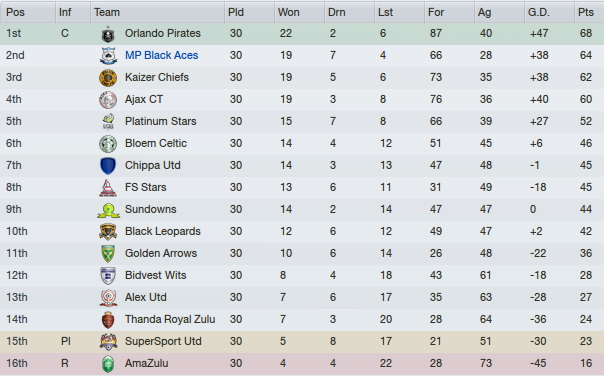The height and width of the screenshot is (376, 604).
Task: Click the Black Leopards club badge
Action: 108,232
